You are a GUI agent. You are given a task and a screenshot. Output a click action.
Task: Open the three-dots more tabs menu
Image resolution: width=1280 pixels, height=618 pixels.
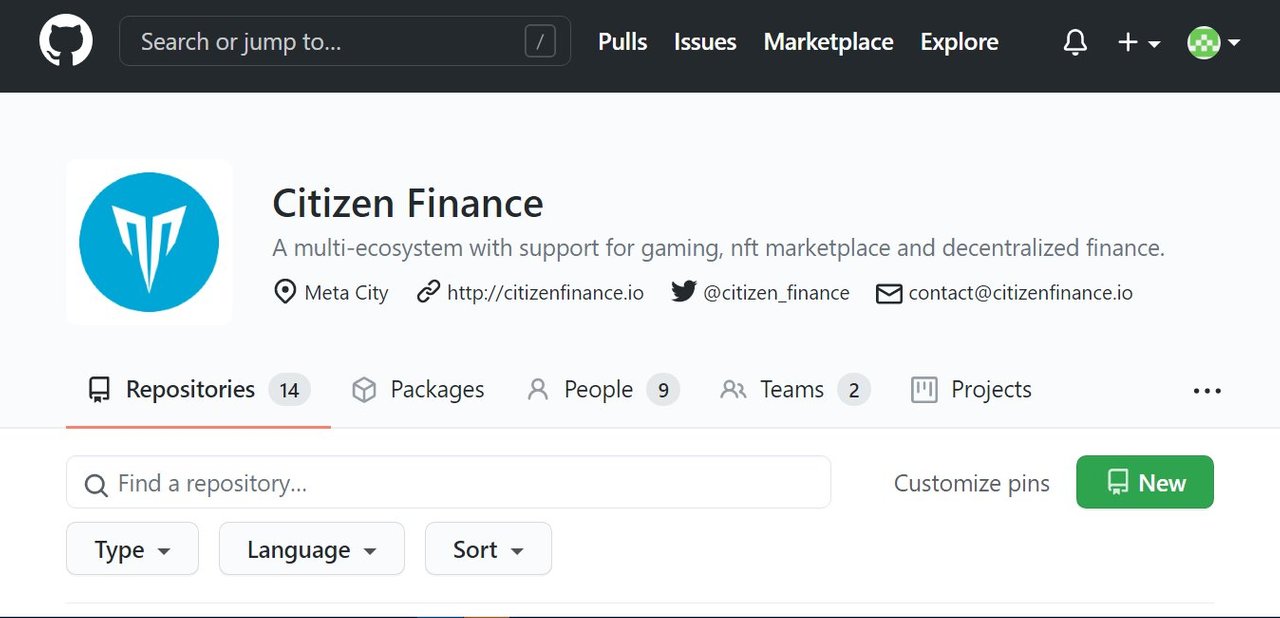1207,391
